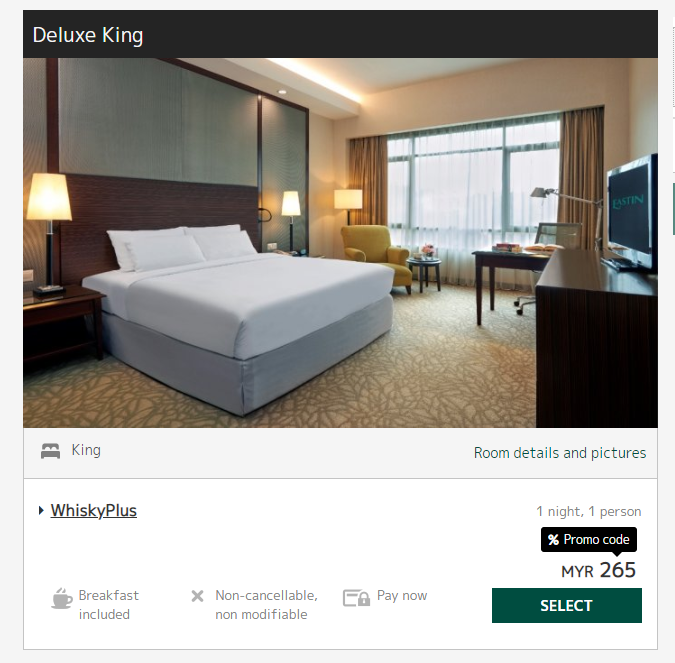Click the Eastin TV screen in photo
This screenshot has height=663, width=675.
(632, 212)
